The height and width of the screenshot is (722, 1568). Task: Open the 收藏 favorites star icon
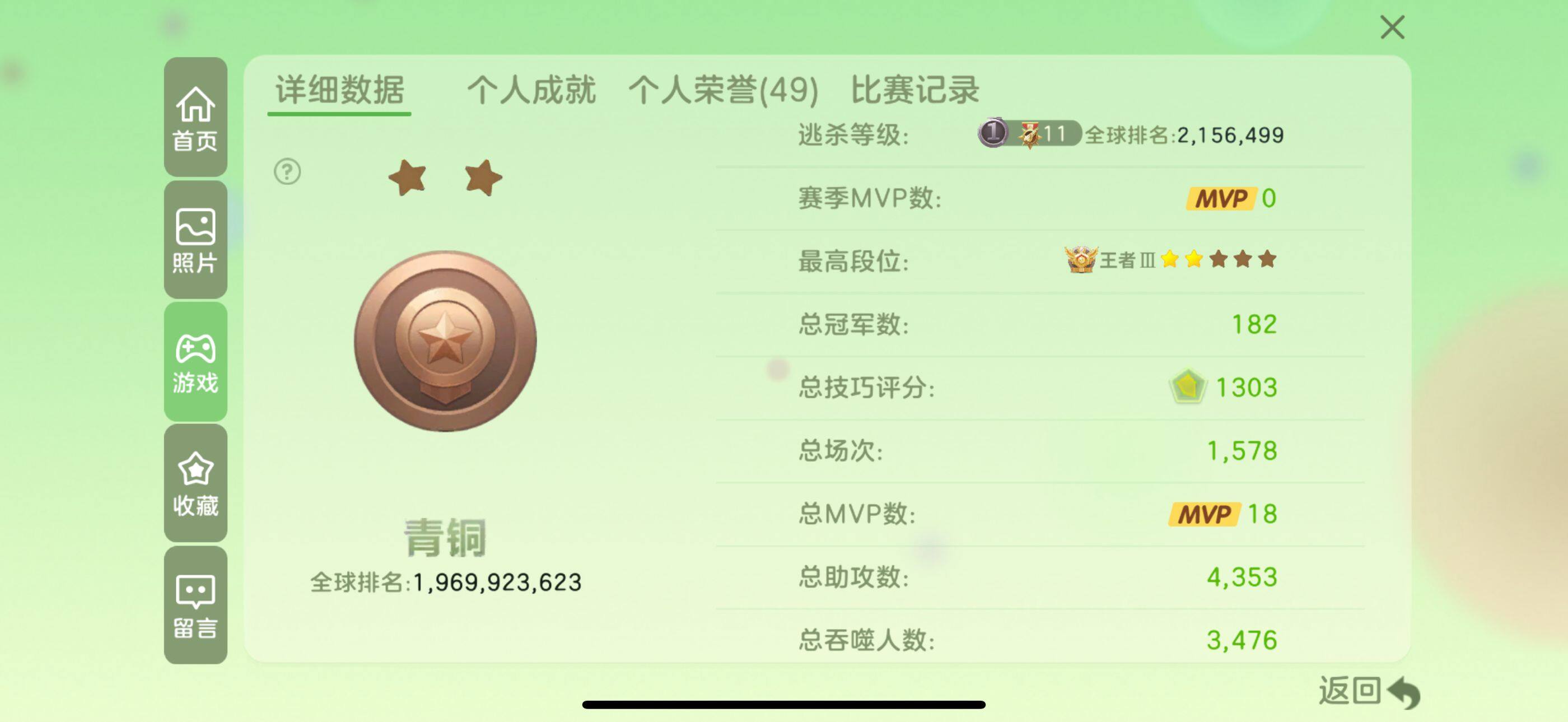pos(195,483)
